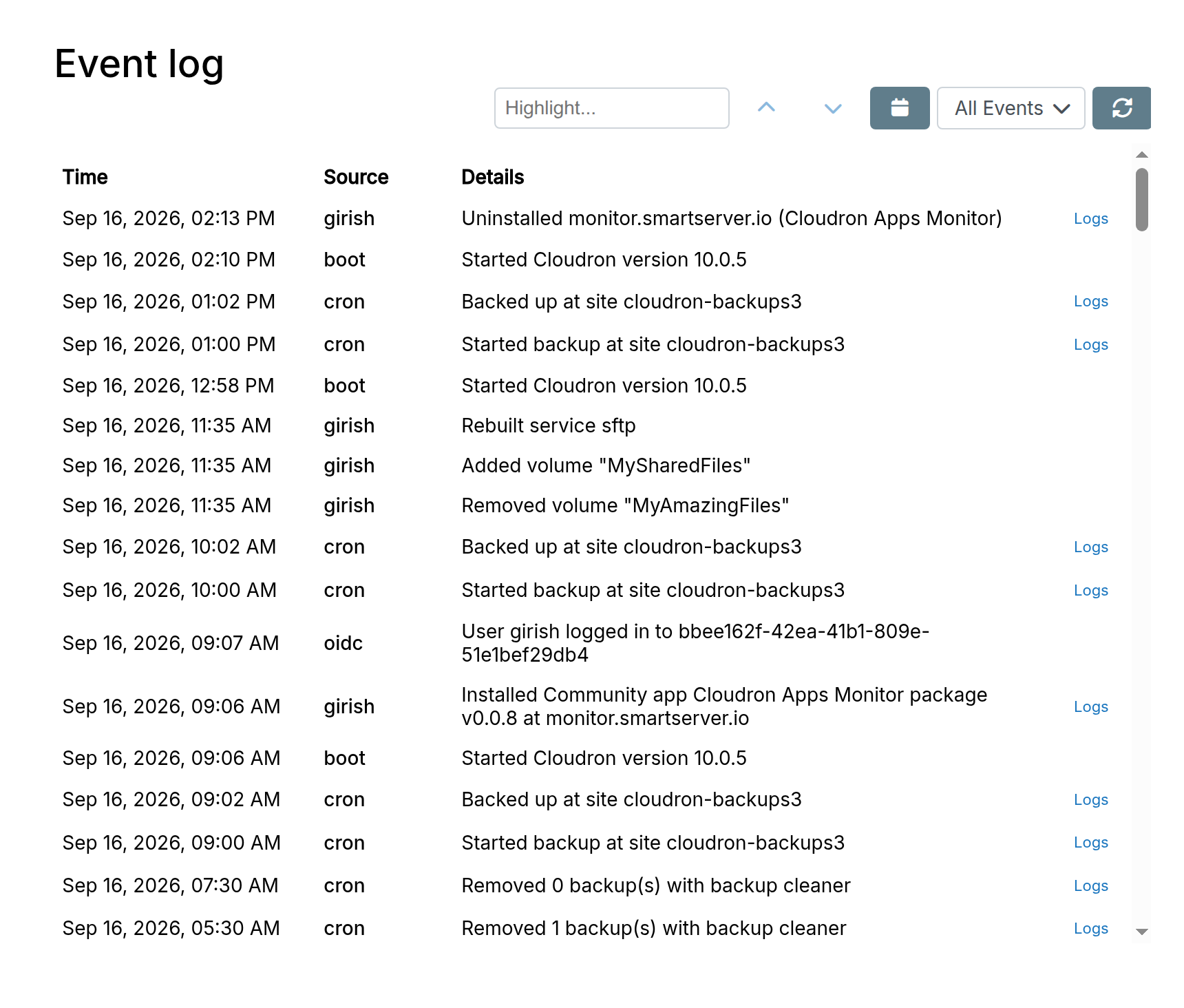Viewport: 1184px width, 1008px height.
Task: Click the 12:58 PM boot event time
Action: point(168,386)
